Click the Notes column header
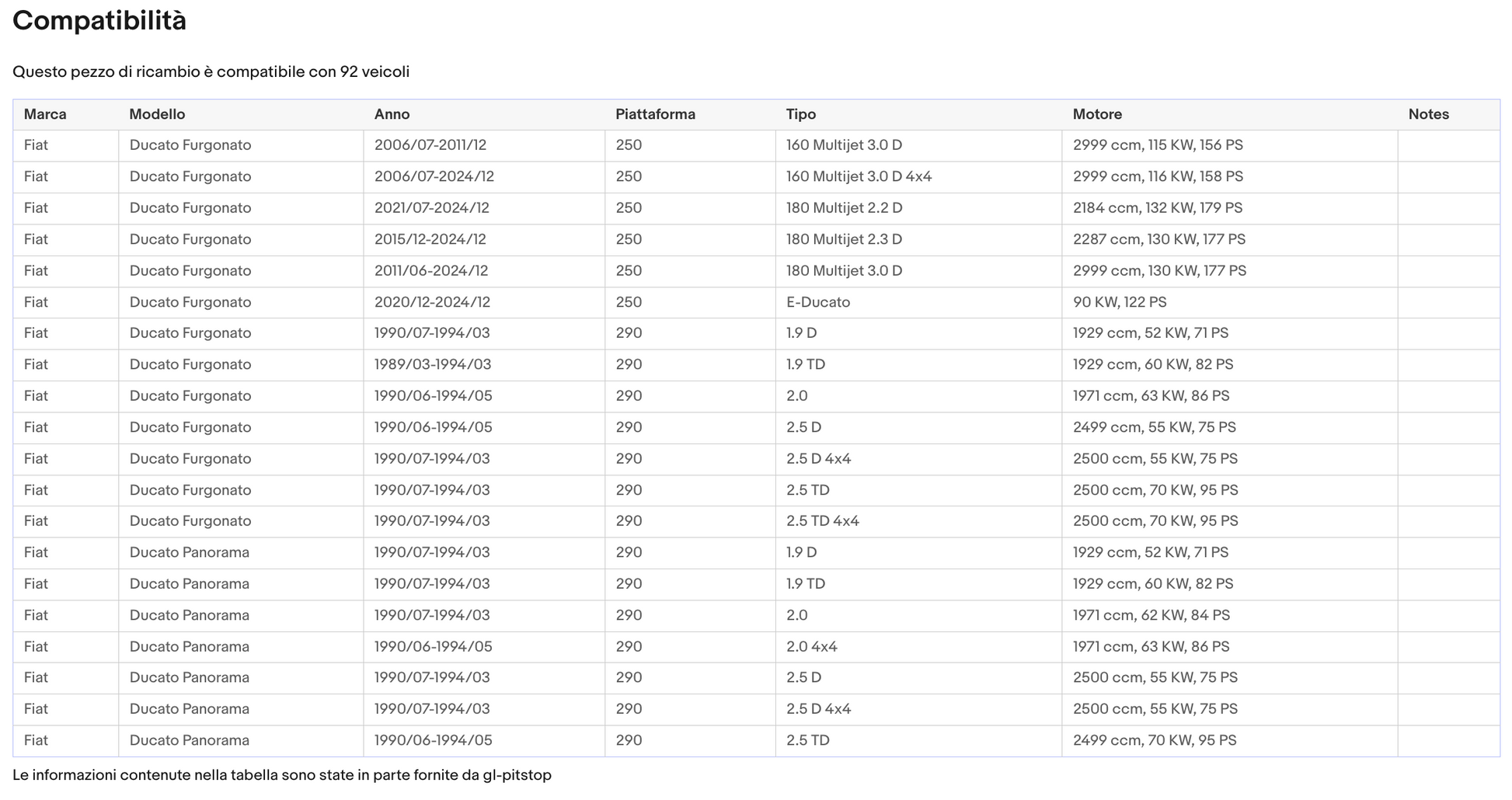 [x=1429, y=114]
